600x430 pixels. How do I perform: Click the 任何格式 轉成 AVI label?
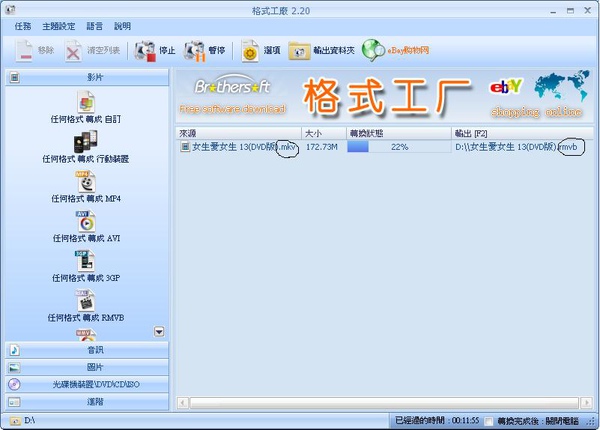(86, 238)
